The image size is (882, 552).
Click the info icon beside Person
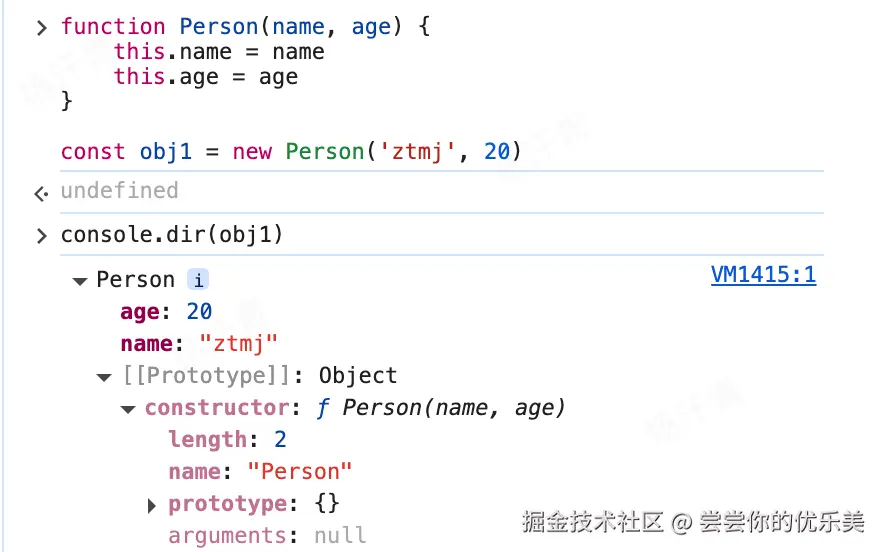(x=198, y=281)
